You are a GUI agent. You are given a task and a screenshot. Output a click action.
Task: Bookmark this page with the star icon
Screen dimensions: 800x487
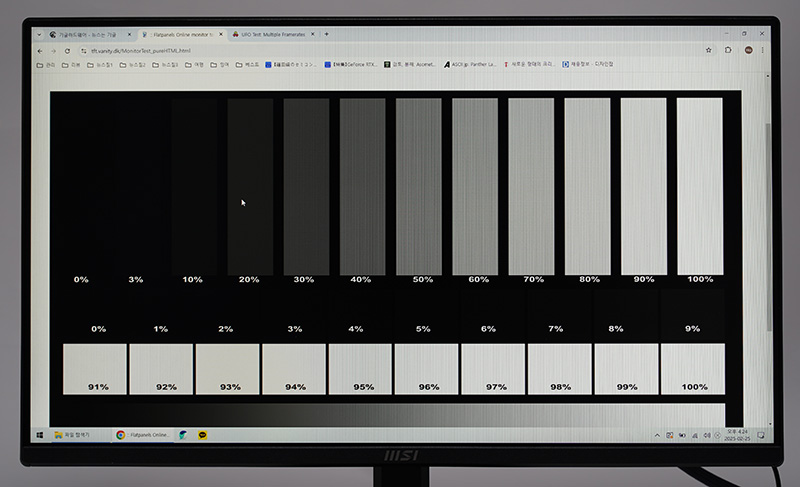[708, 50]
